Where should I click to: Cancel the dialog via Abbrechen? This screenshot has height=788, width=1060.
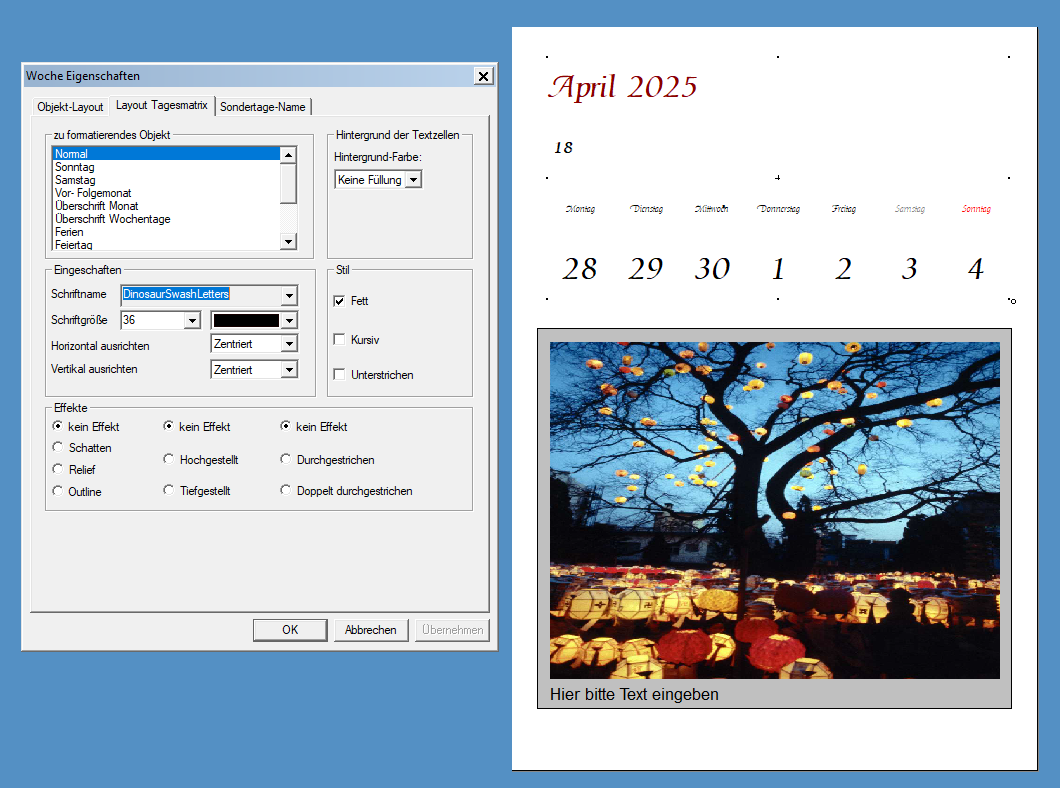coord(371,630)
